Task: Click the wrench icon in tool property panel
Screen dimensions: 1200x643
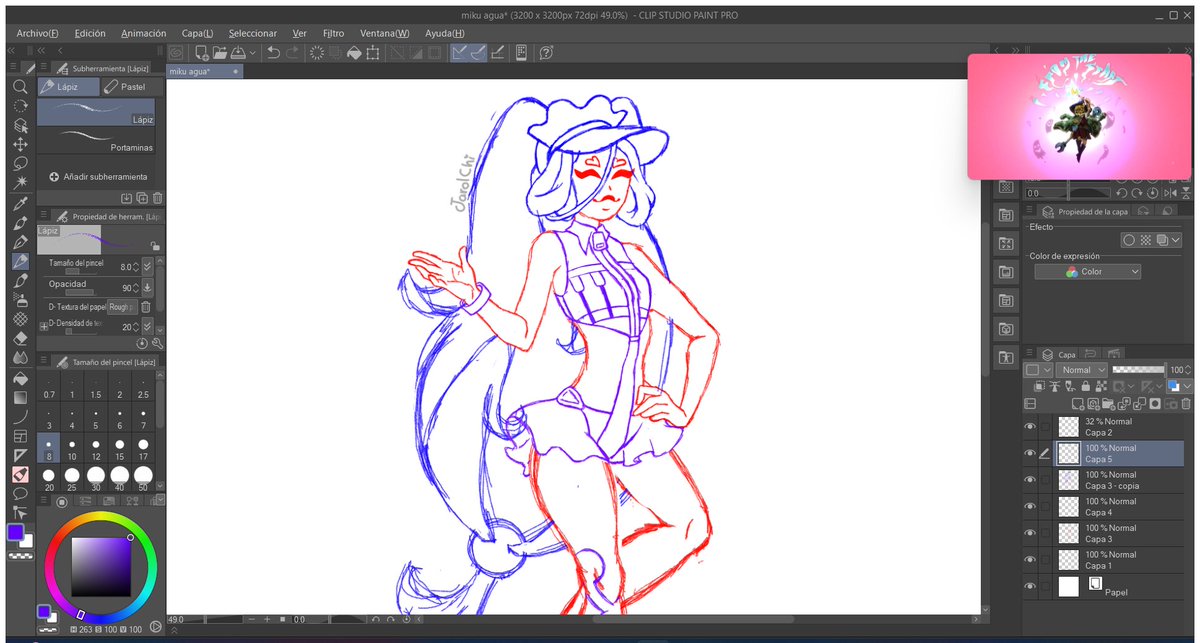Action: 157,343
